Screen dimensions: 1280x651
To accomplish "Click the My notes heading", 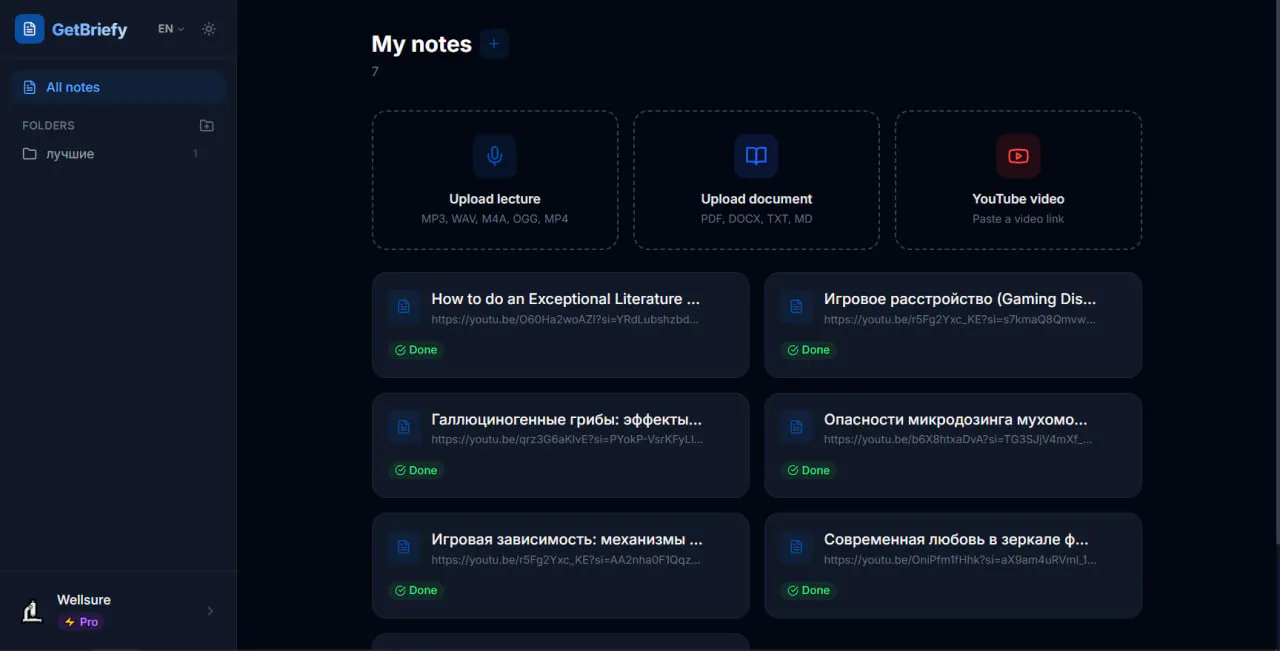I will click(x=421, y=44).
